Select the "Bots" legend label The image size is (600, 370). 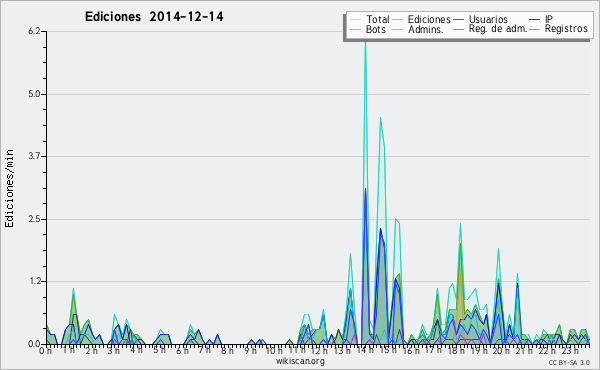(376, 29)
